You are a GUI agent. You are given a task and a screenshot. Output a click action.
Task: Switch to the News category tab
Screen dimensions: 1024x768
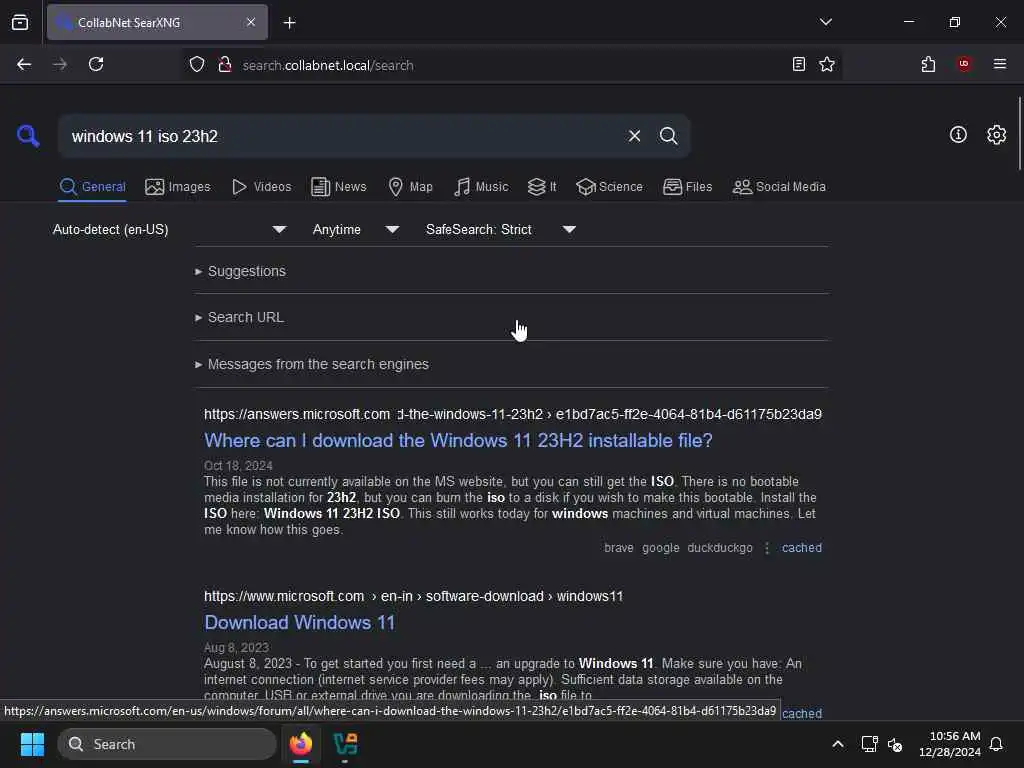(x=338, y=187)
